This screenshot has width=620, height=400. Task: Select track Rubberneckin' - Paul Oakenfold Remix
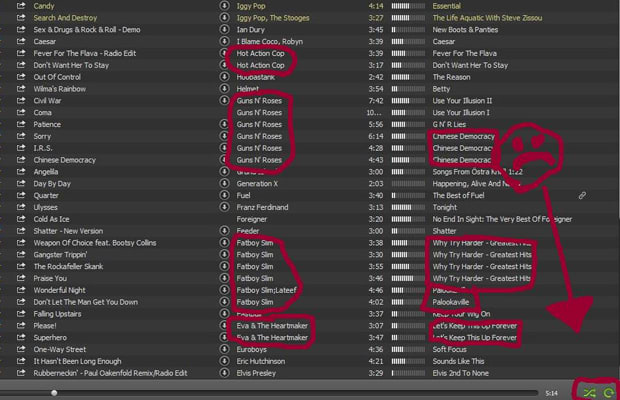click(x=110, y=373)
